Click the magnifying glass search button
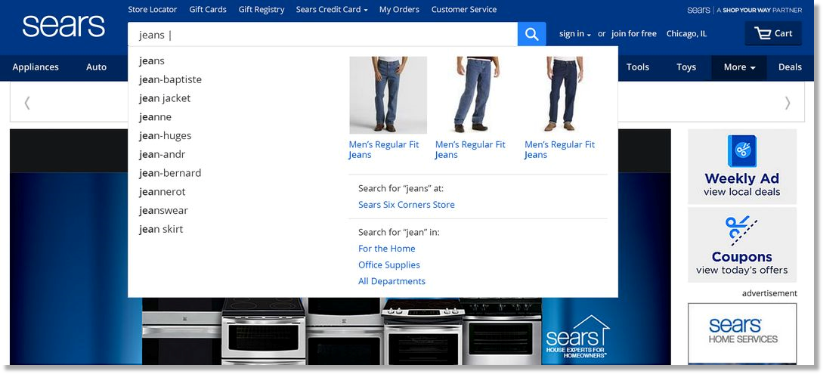 531,34
